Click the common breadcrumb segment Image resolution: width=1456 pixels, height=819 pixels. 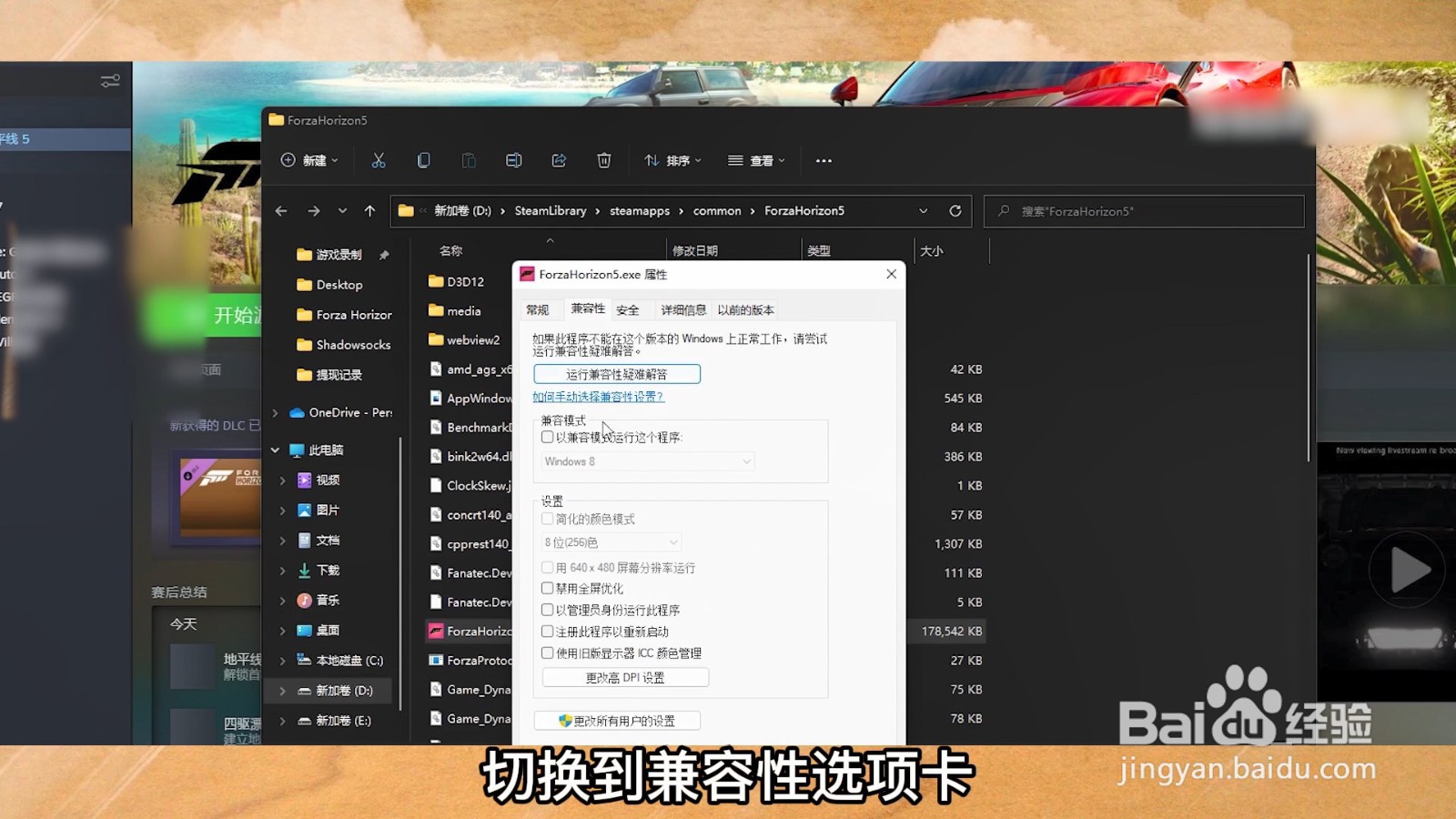point(717,211)
